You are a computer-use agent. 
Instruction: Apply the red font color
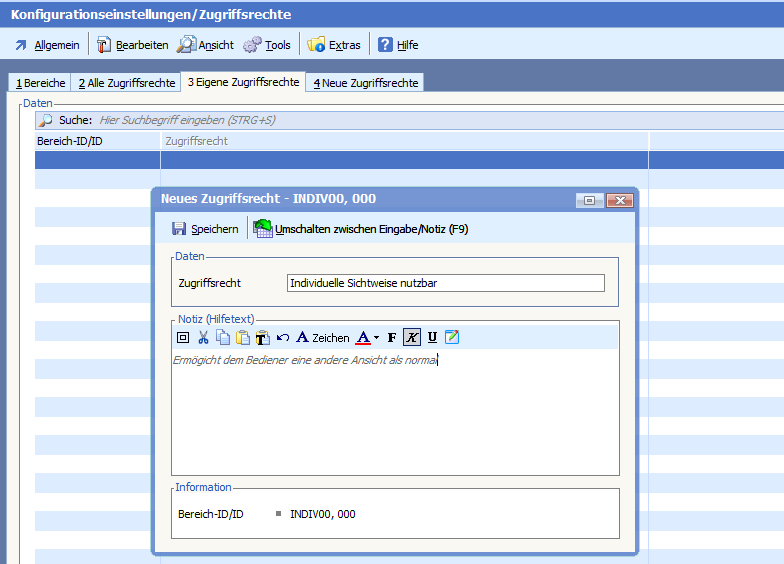pos(363,338)
